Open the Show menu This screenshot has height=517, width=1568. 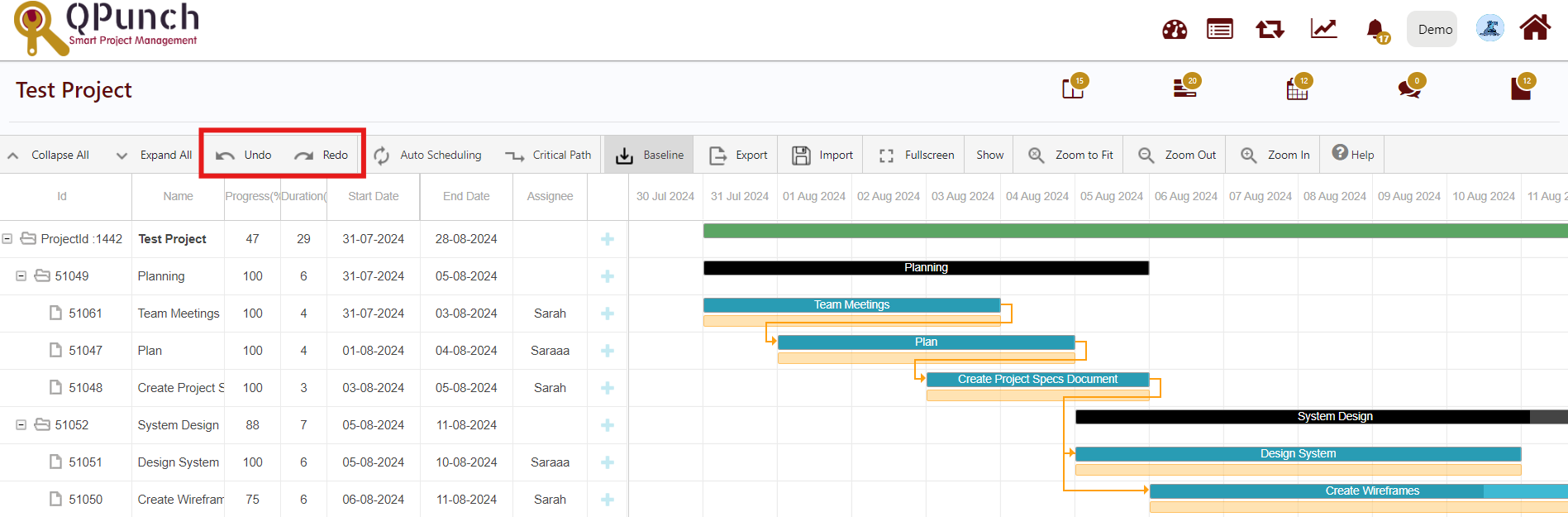coord(989,156)
